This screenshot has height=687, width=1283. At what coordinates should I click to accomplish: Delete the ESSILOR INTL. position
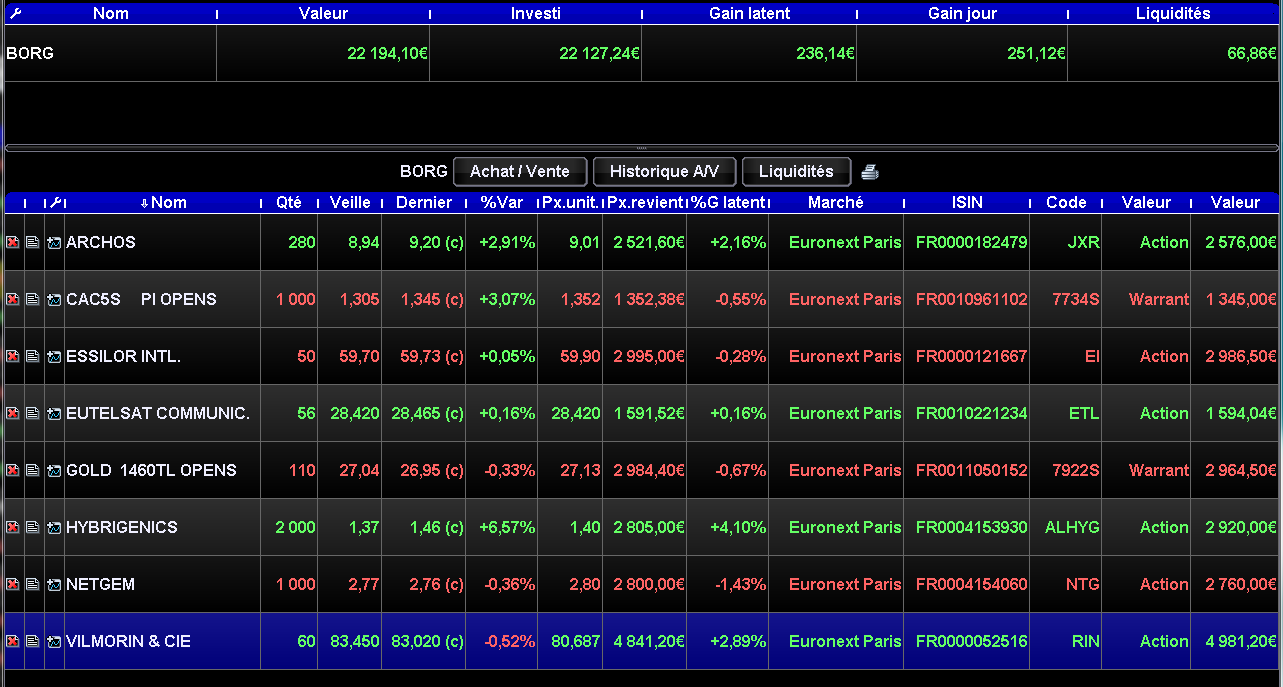(x=13, y=357)
